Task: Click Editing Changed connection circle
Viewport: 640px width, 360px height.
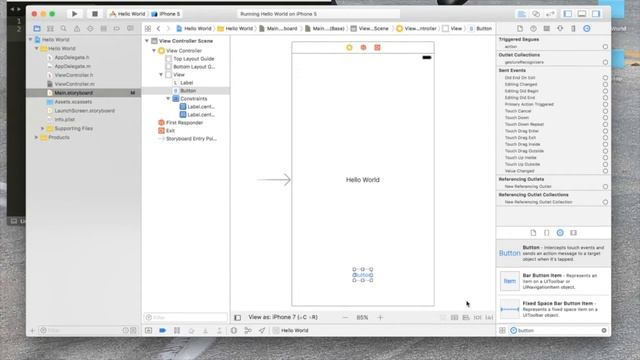Action: 605,84
